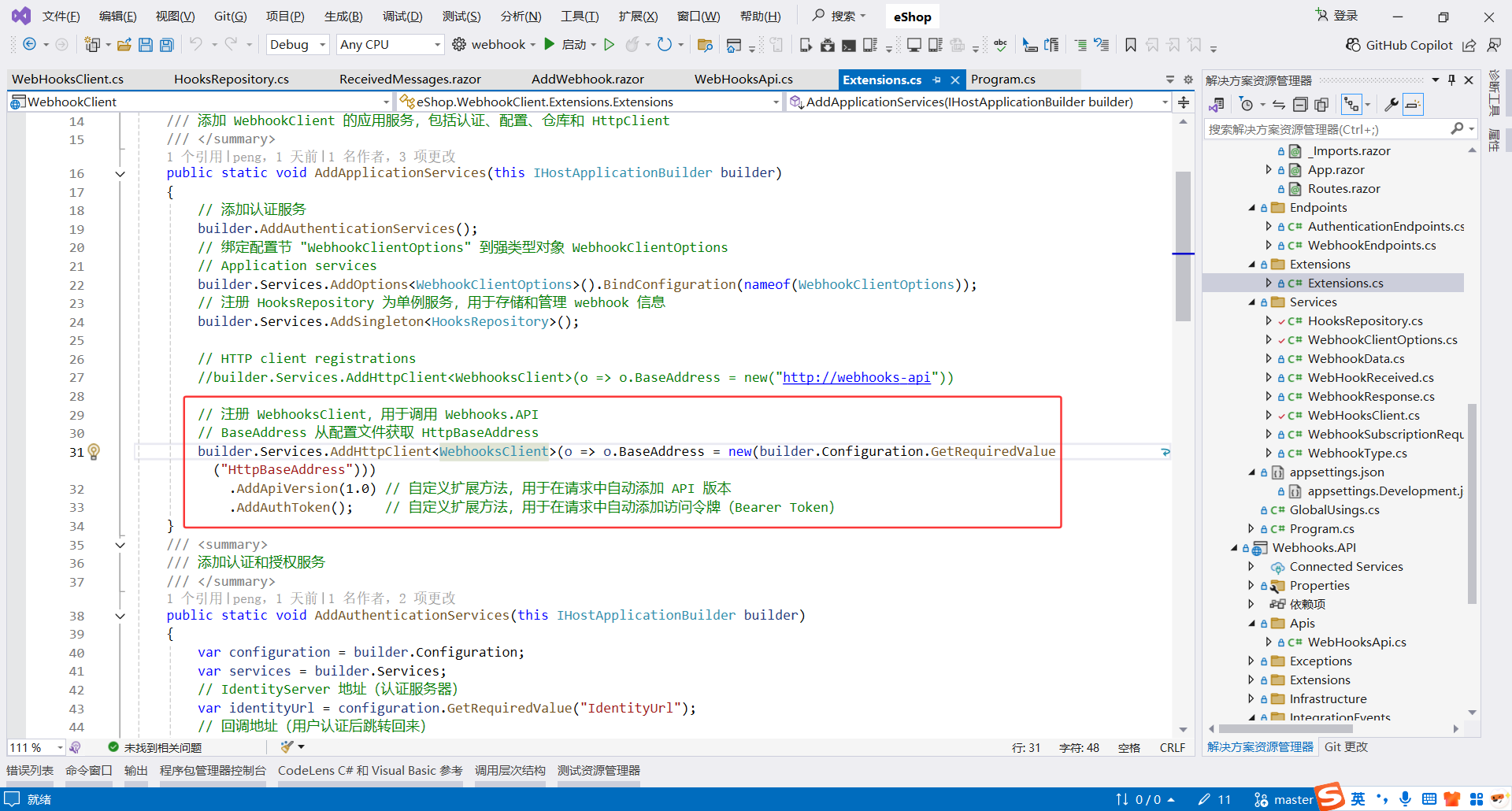Toggle bookmark on the current line
Screen dimensions: 1512x811
pyautogui.click(x=1131, y=45)
